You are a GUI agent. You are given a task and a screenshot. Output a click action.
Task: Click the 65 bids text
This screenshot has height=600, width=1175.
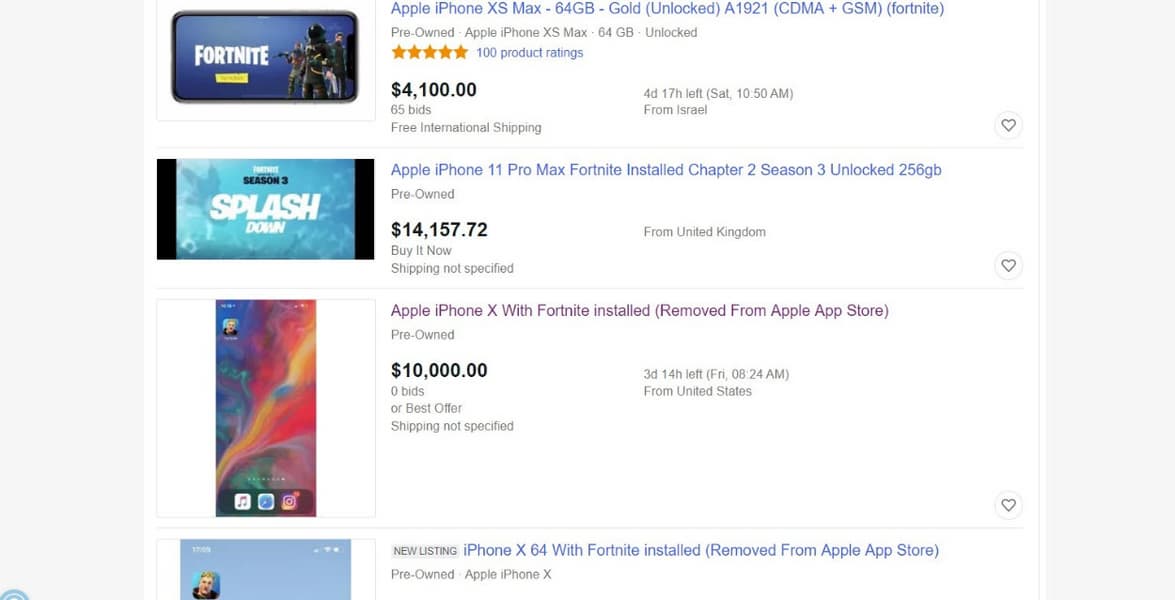pyautogui.click(x=411, y=109)
